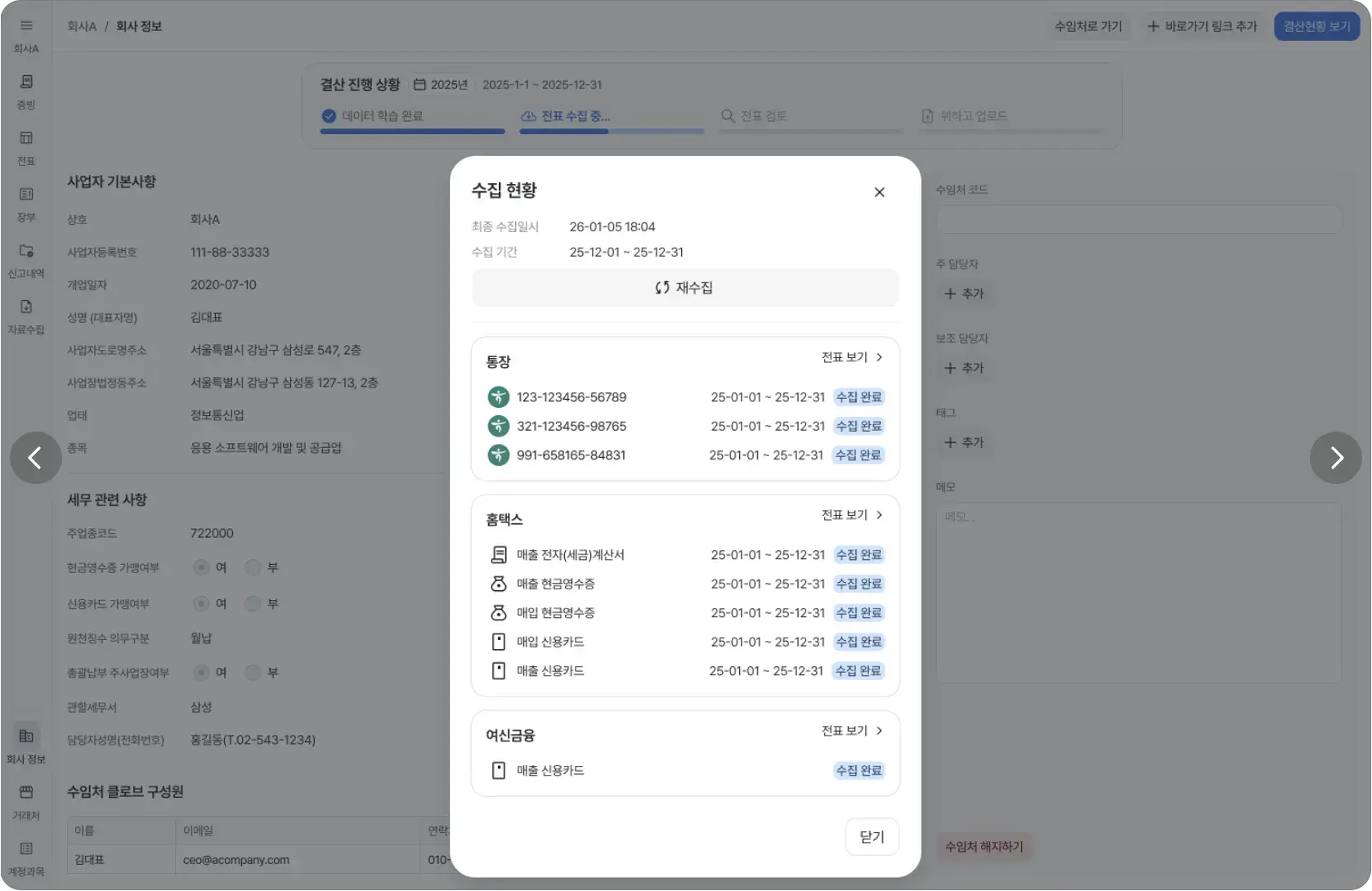Select 부 for 현금영수증 가맹여부
Viewport: 1372px width, 891px height.
253,567
